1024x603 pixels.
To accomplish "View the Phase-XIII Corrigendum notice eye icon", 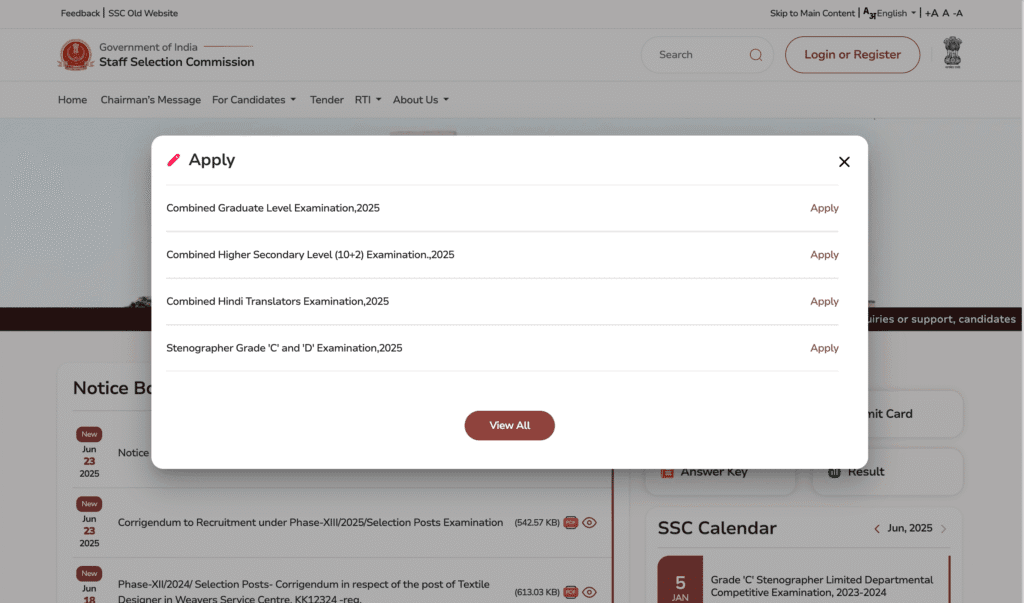I will [589, 523].
